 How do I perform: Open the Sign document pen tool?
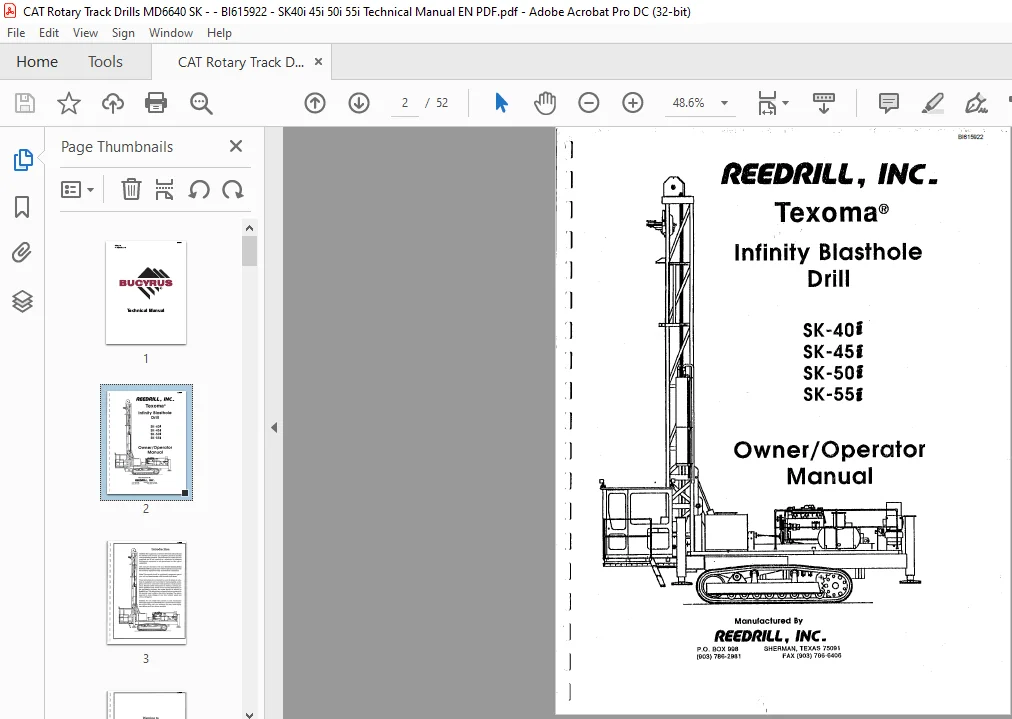click(x=976, y=103)
